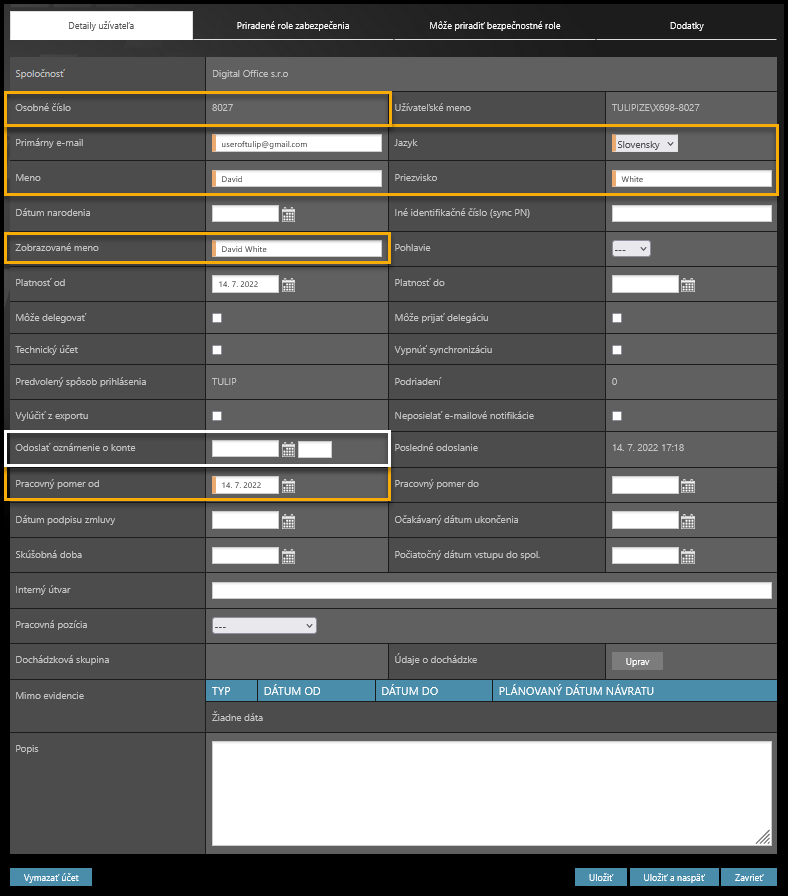Open calendar icon next to Platnosť od

288,285
